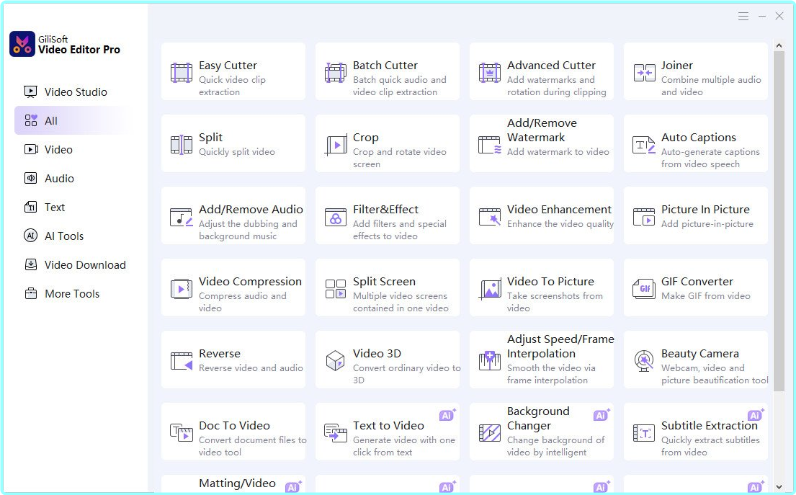Click the Filter&Effect icon
Viewport: 796px width, 495px height.
pyautogui.click(x=336, y=217)
